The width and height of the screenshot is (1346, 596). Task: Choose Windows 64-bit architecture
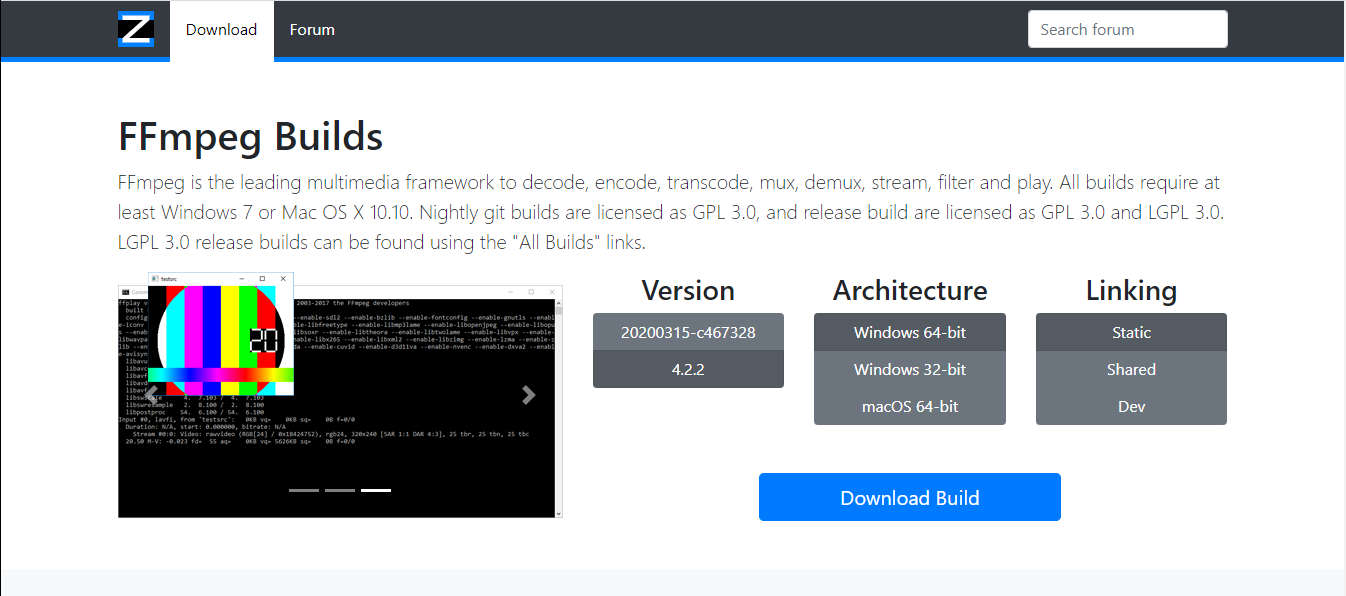pyautogui.click(x=910, y=332)
